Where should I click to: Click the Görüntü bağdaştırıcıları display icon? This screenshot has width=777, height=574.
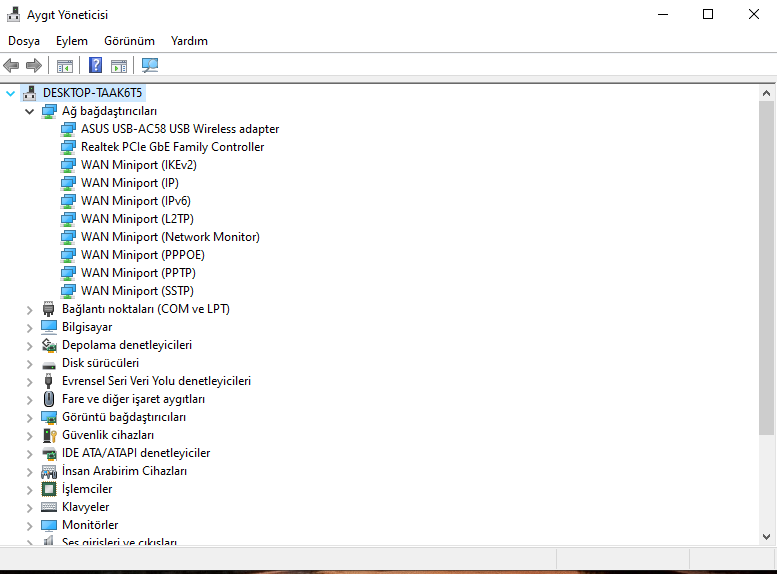(x=49, y=417)
